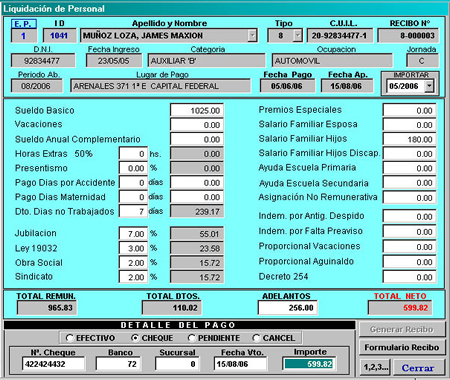The image size is (450, 380).
Task: Click the Formulario Recibo button
Action: tap(402, 347)
